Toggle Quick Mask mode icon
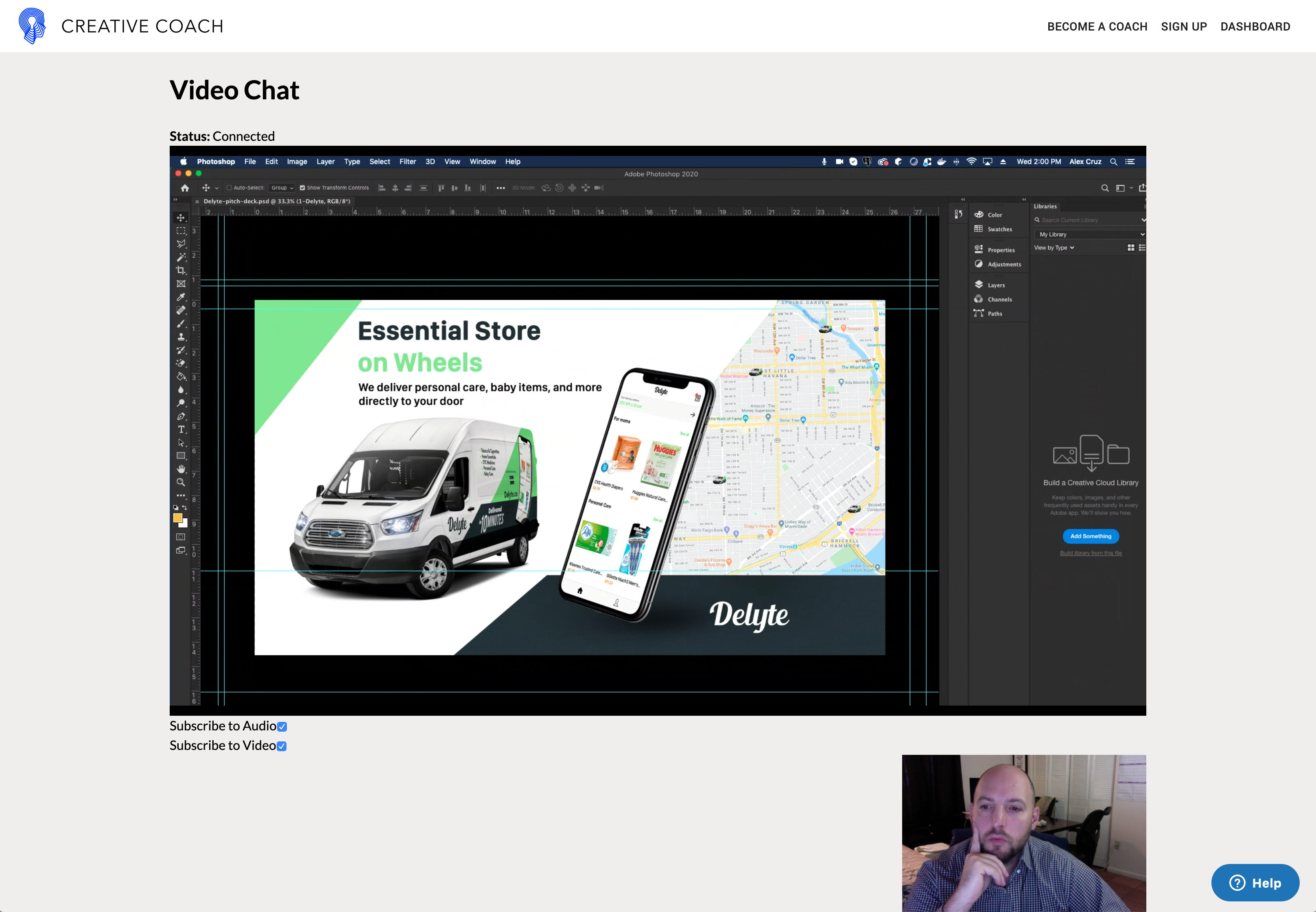 (181, 537)
